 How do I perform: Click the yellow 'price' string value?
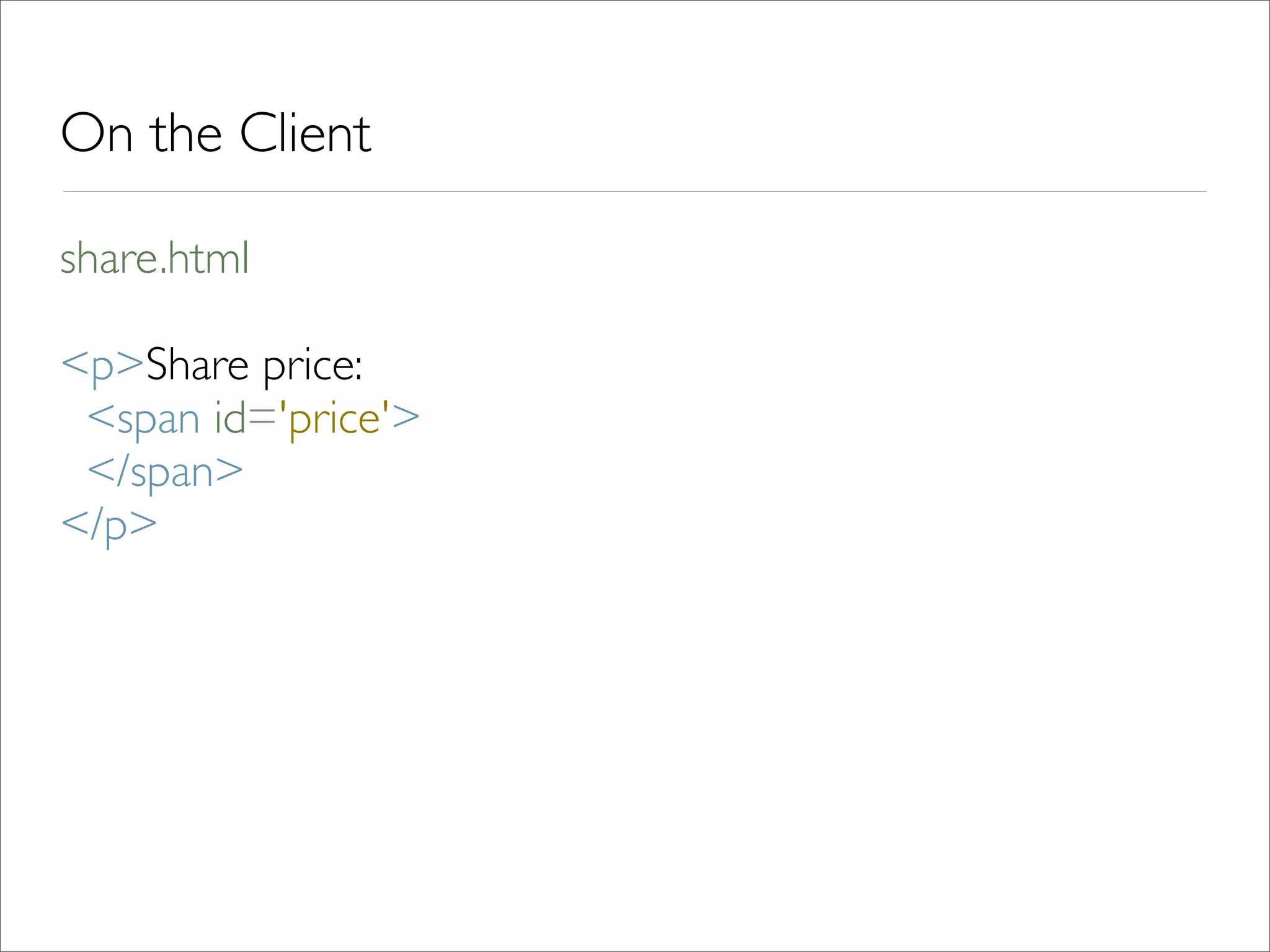click(334, 419)
